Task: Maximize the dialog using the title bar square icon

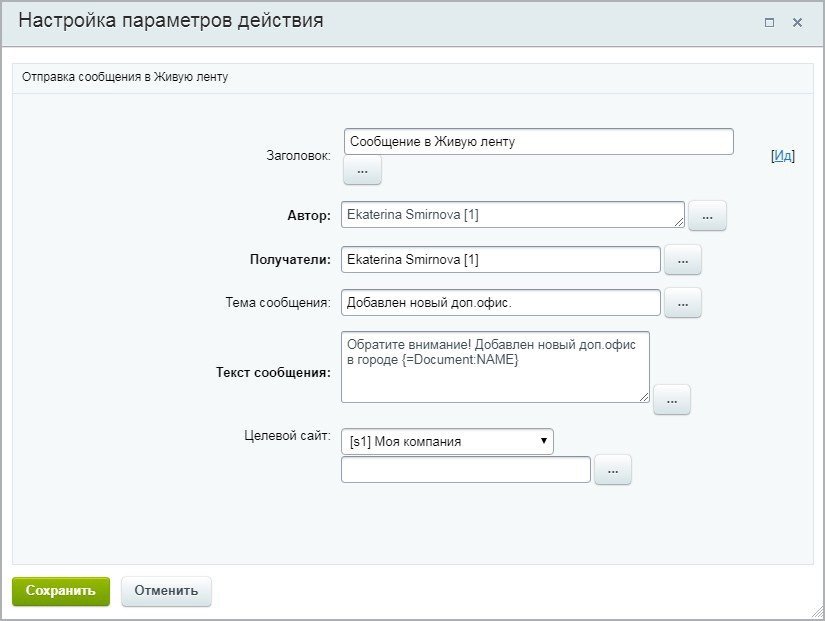Action: click(x=769, y=22)
